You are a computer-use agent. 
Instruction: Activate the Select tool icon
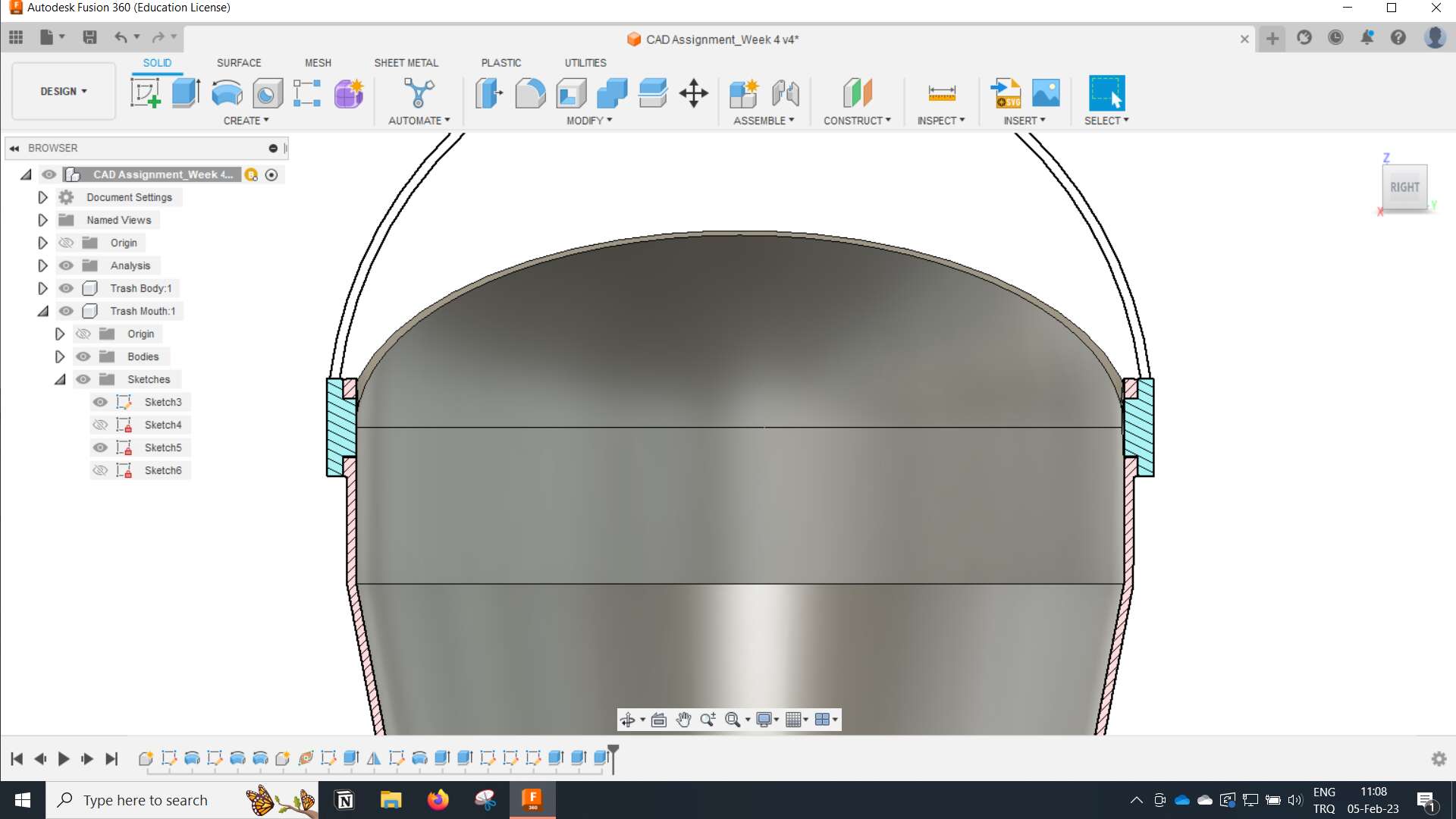tap(1106, 93)
